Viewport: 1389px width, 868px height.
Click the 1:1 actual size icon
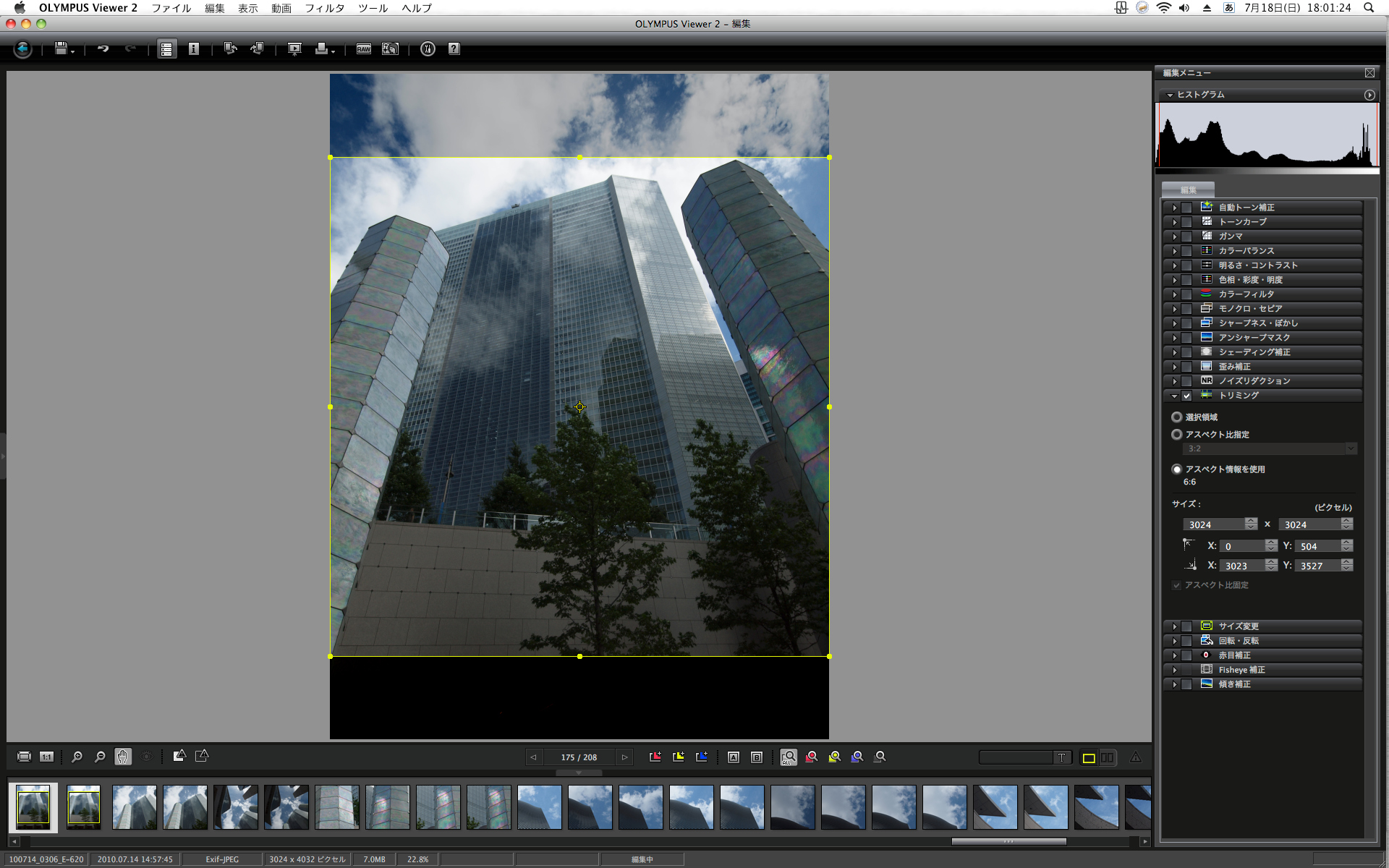[x=46, y=757]
